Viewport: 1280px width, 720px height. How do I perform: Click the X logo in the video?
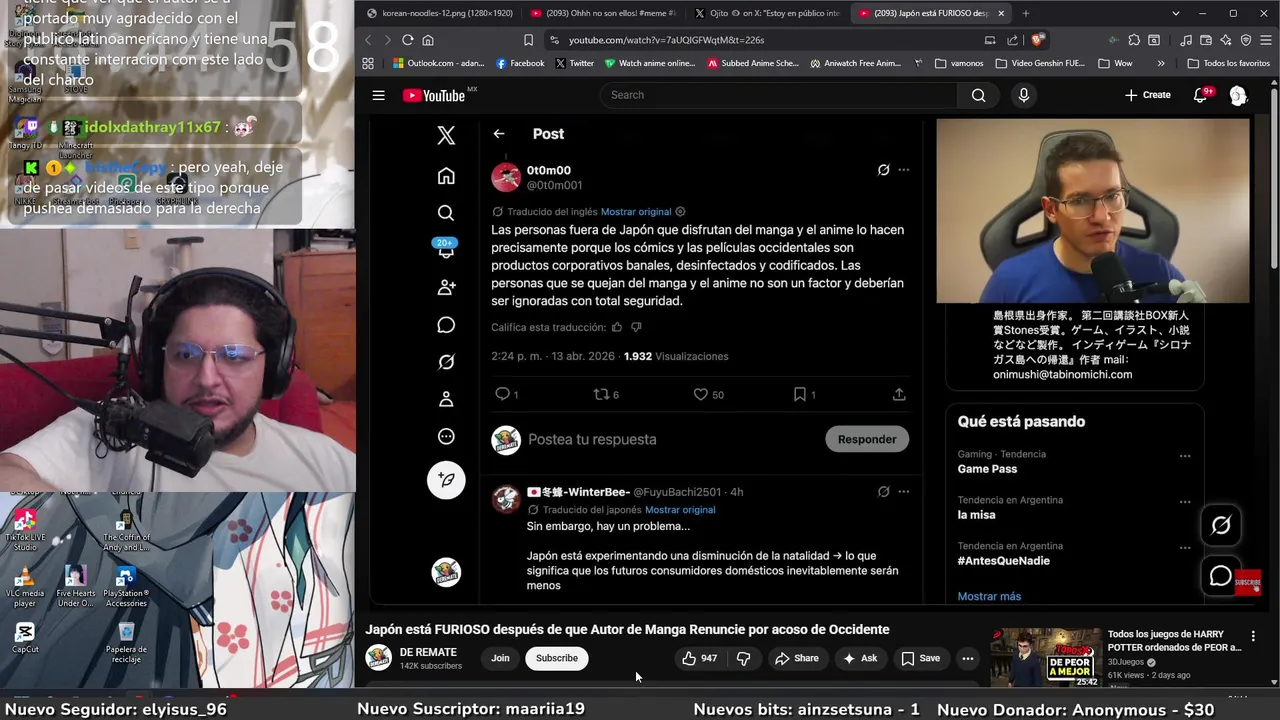pyautogui.click(x=446, y=135)
